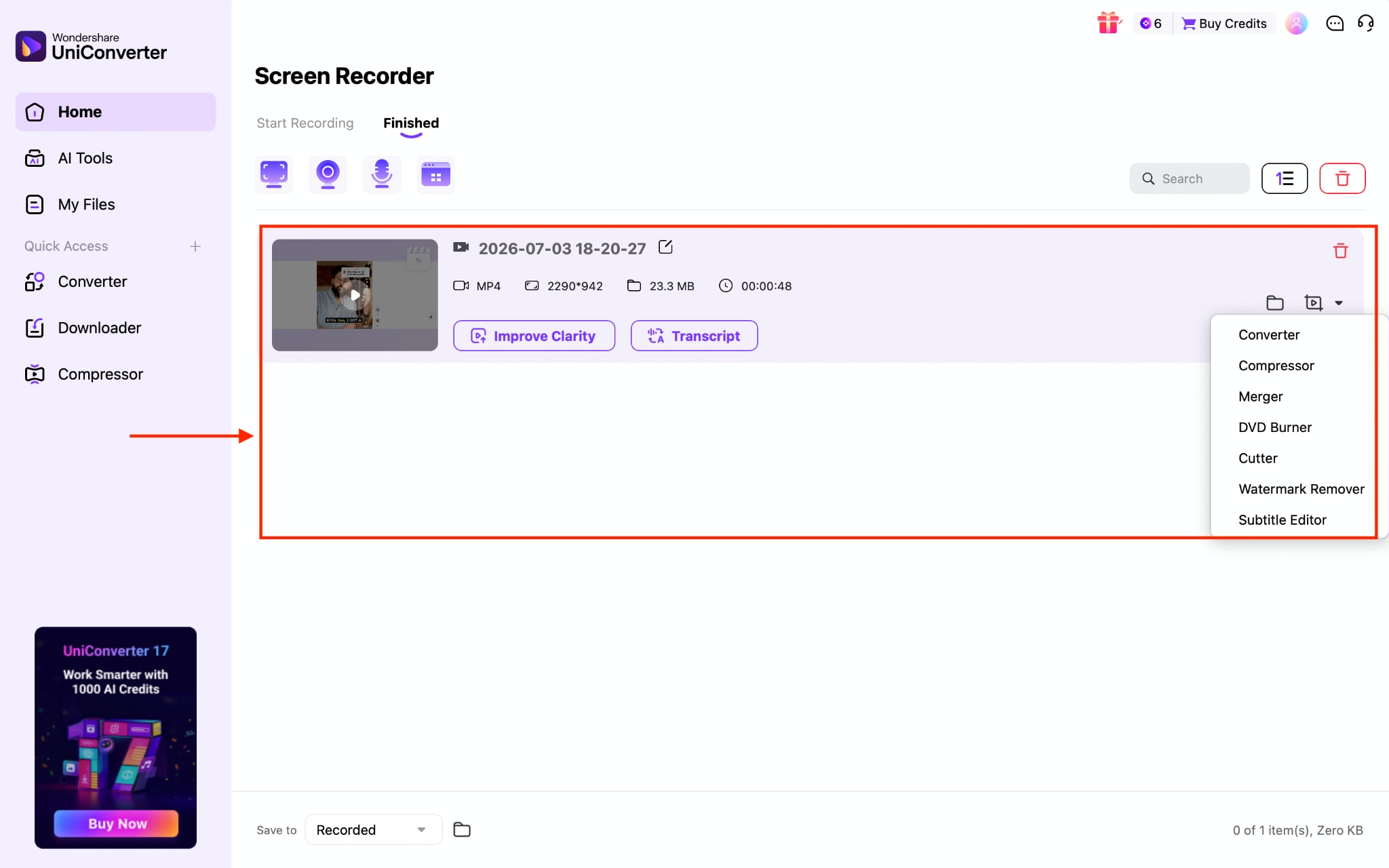Click the Buy Credits button

coord(1225,24)
